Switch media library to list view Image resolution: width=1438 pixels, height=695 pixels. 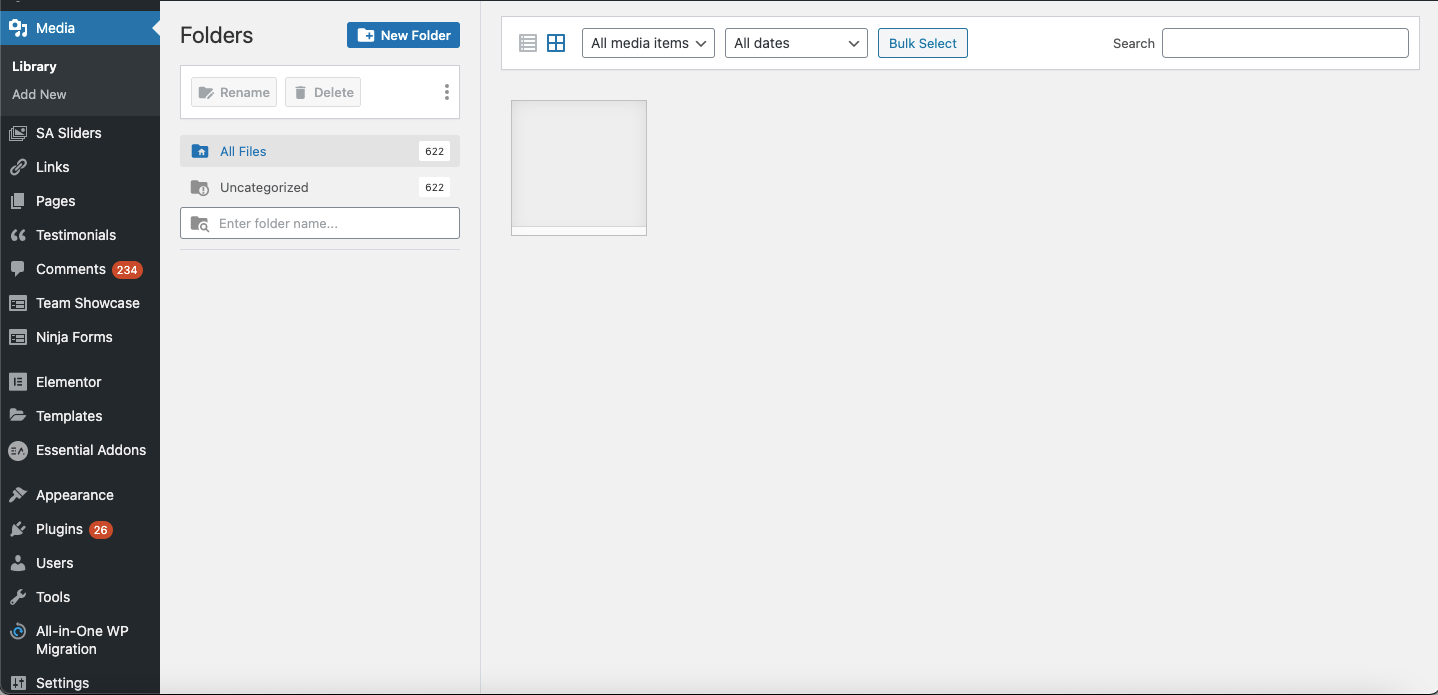coord(528,42)
